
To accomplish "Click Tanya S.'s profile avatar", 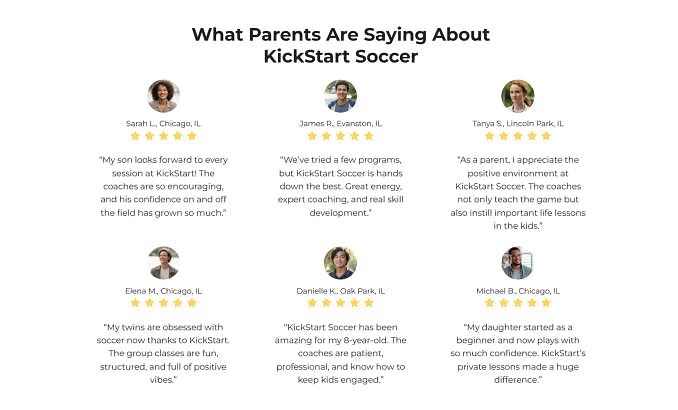I will tap(517, 96).
